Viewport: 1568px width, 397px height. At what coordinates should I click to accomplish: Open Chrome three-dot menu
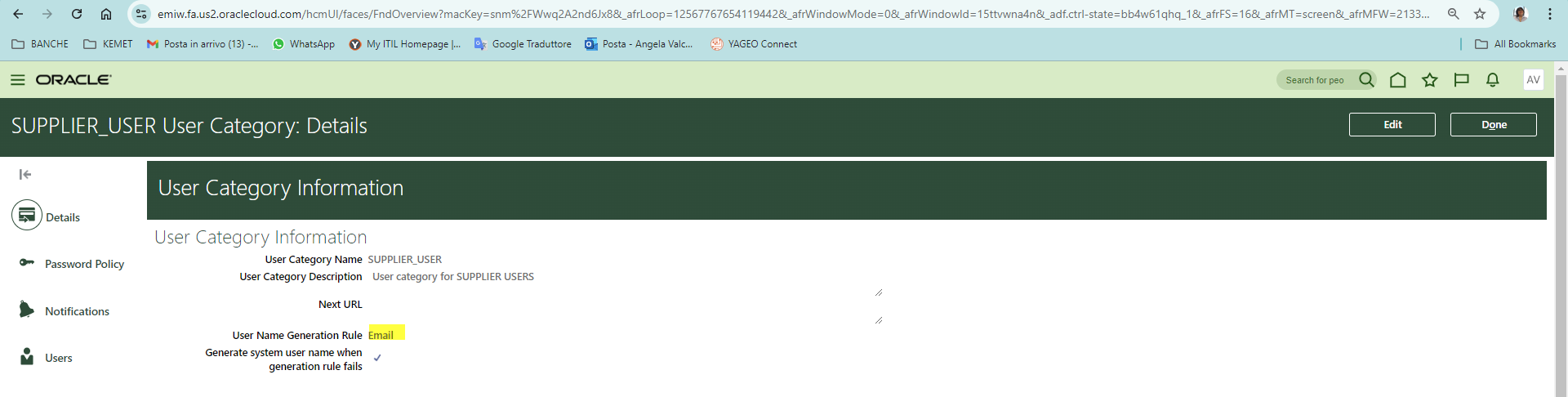click(x=1549, y=14)
